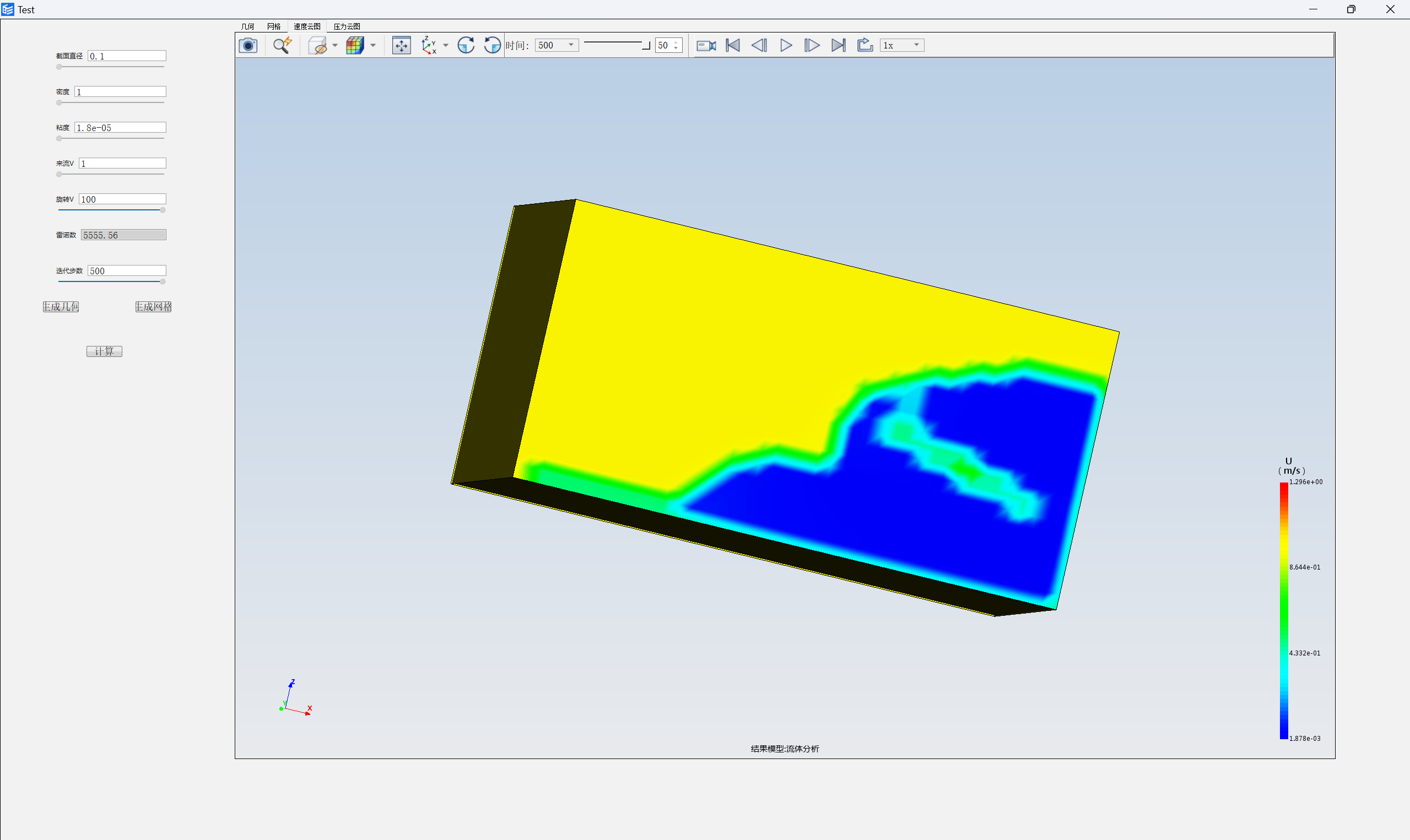Click the 计算 button
The image size is (1410, 840).
104,351
